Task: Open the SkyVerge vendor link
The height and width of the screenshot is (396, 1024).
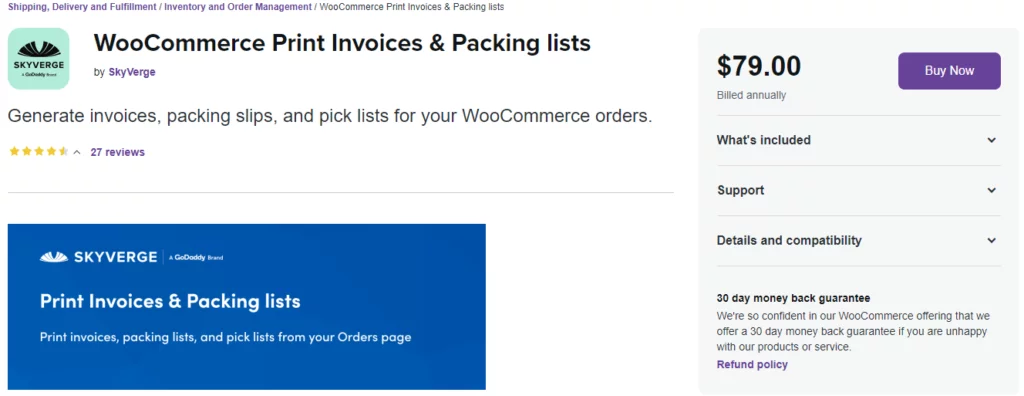Action: (x=132, y=72)
